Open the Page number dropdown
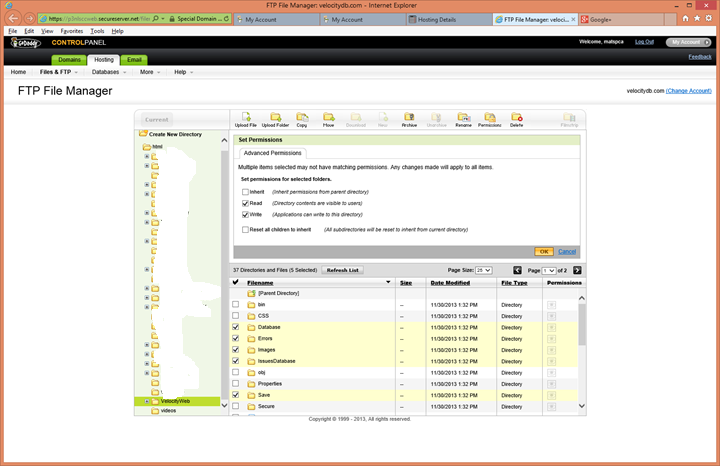 coord(549,270)
